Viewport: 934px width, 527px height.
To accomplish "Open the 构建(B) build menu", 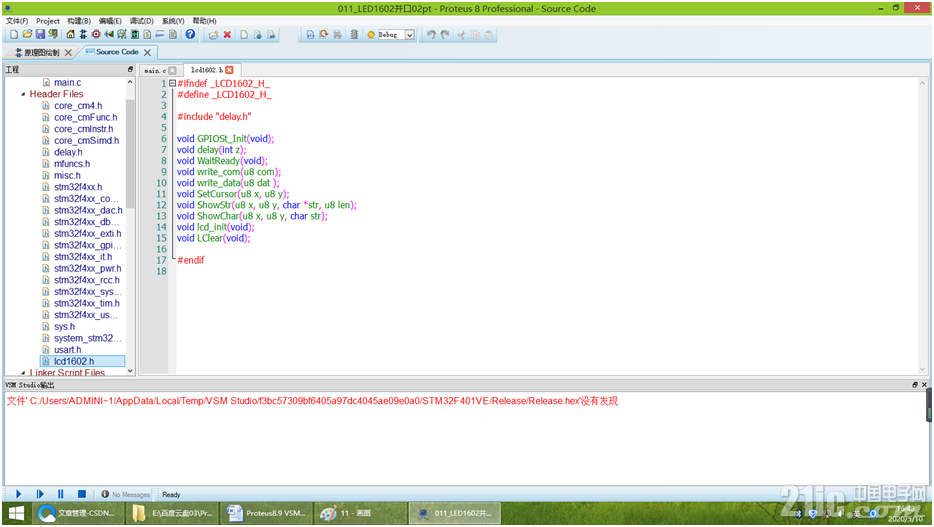I will [x=79, y=21].
